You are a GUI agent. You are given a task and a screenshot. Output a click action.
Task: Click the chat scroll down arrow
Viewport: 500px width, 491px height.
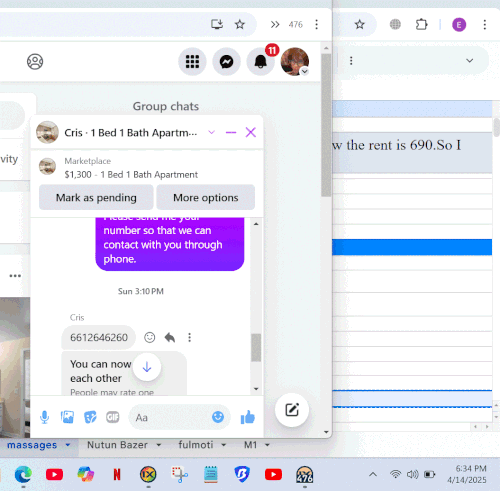(x=256, y=389)
